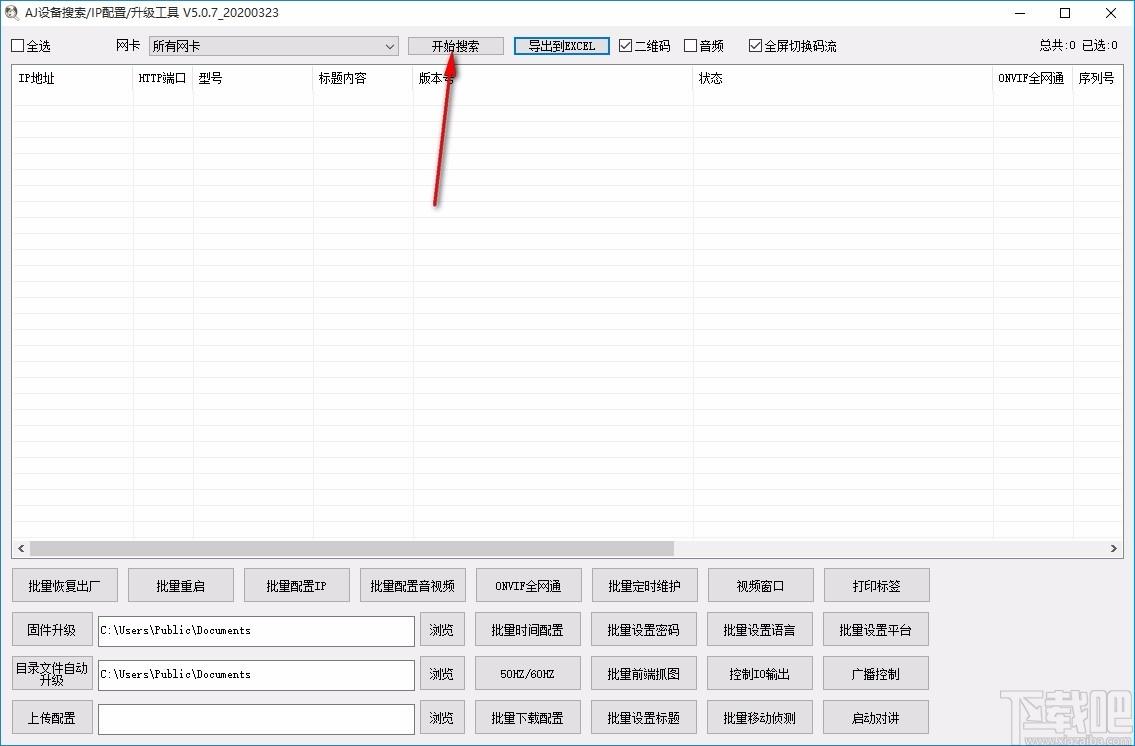The width and height of the screenshot is (1135, 746).
Task: Sort by IP地址 column header
Action: tap(72, 79)
